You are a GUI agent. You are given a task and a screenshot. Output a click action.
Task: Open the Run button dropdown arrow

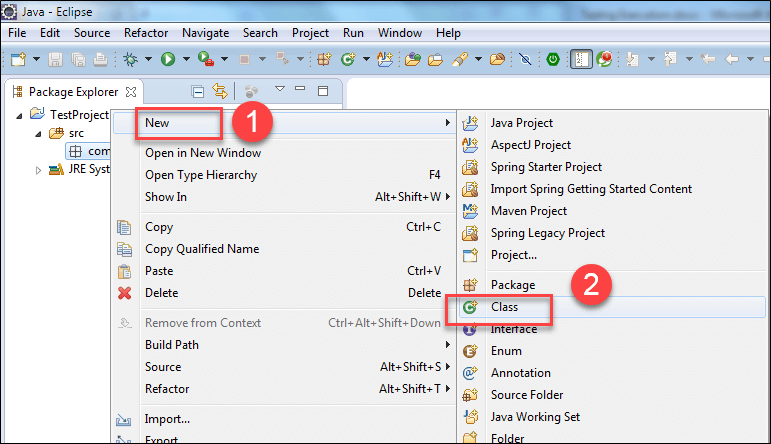click(x=185, y=59)
